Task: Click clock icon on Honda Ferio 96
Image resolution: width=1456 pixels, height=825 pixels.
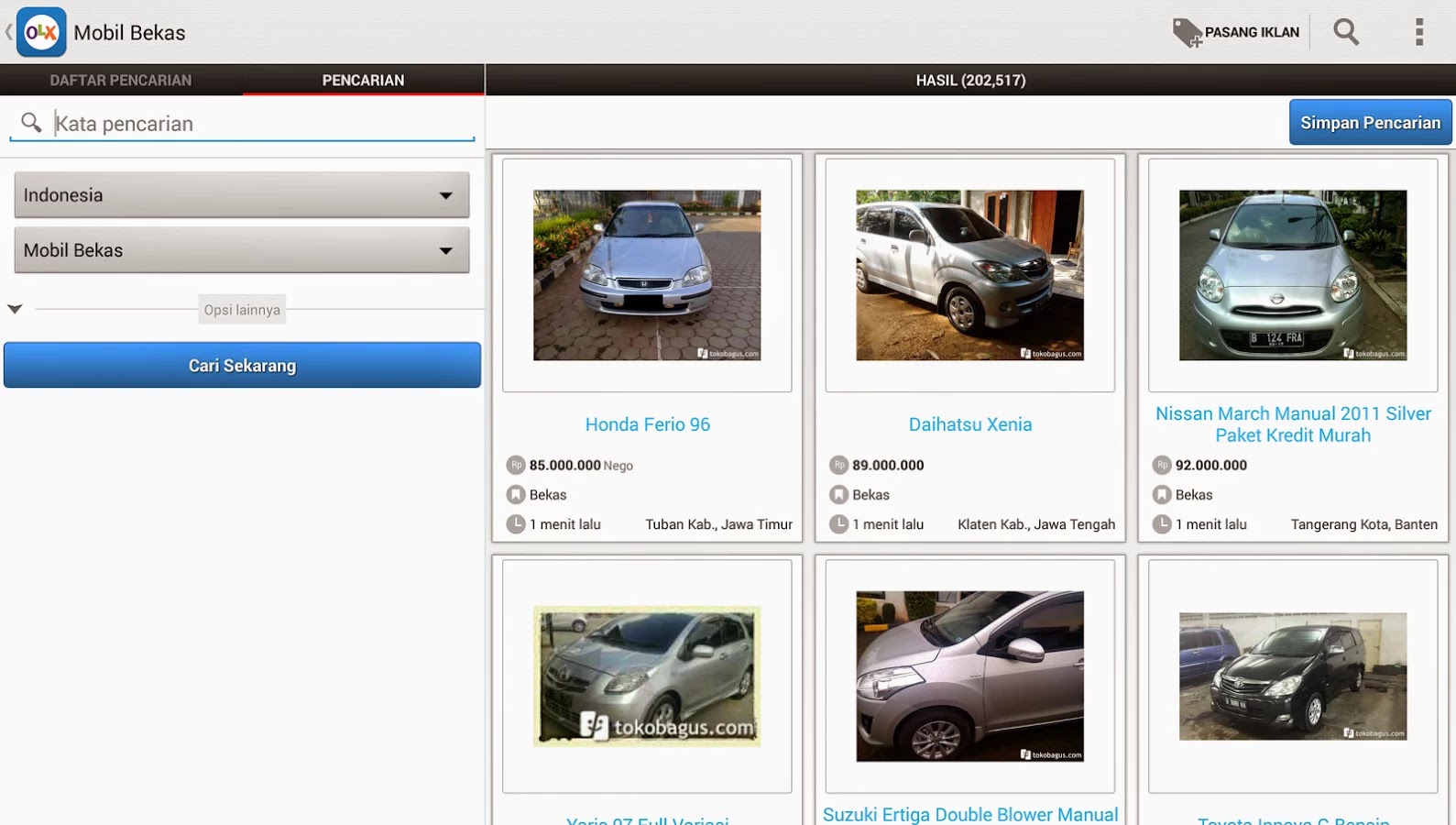Action: [x=516, y=524]
